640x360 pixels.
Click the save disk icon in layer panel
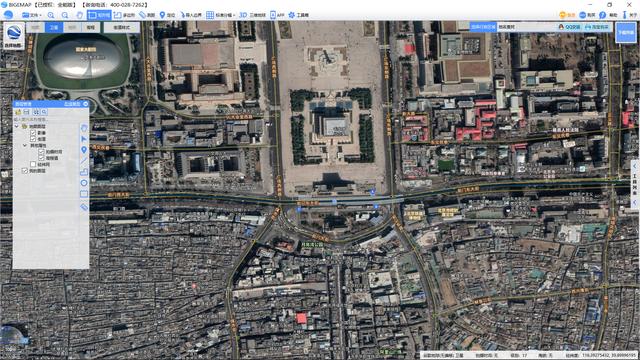click(27, 112)
